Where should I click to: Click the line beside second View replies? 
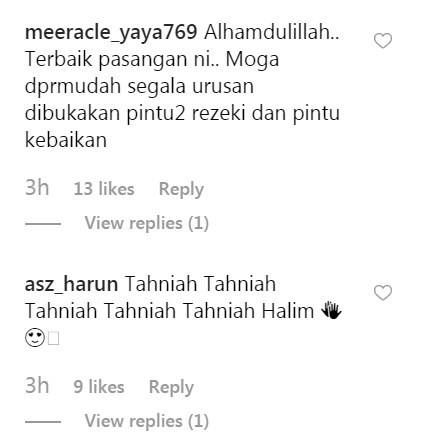[x=43, y=422]
